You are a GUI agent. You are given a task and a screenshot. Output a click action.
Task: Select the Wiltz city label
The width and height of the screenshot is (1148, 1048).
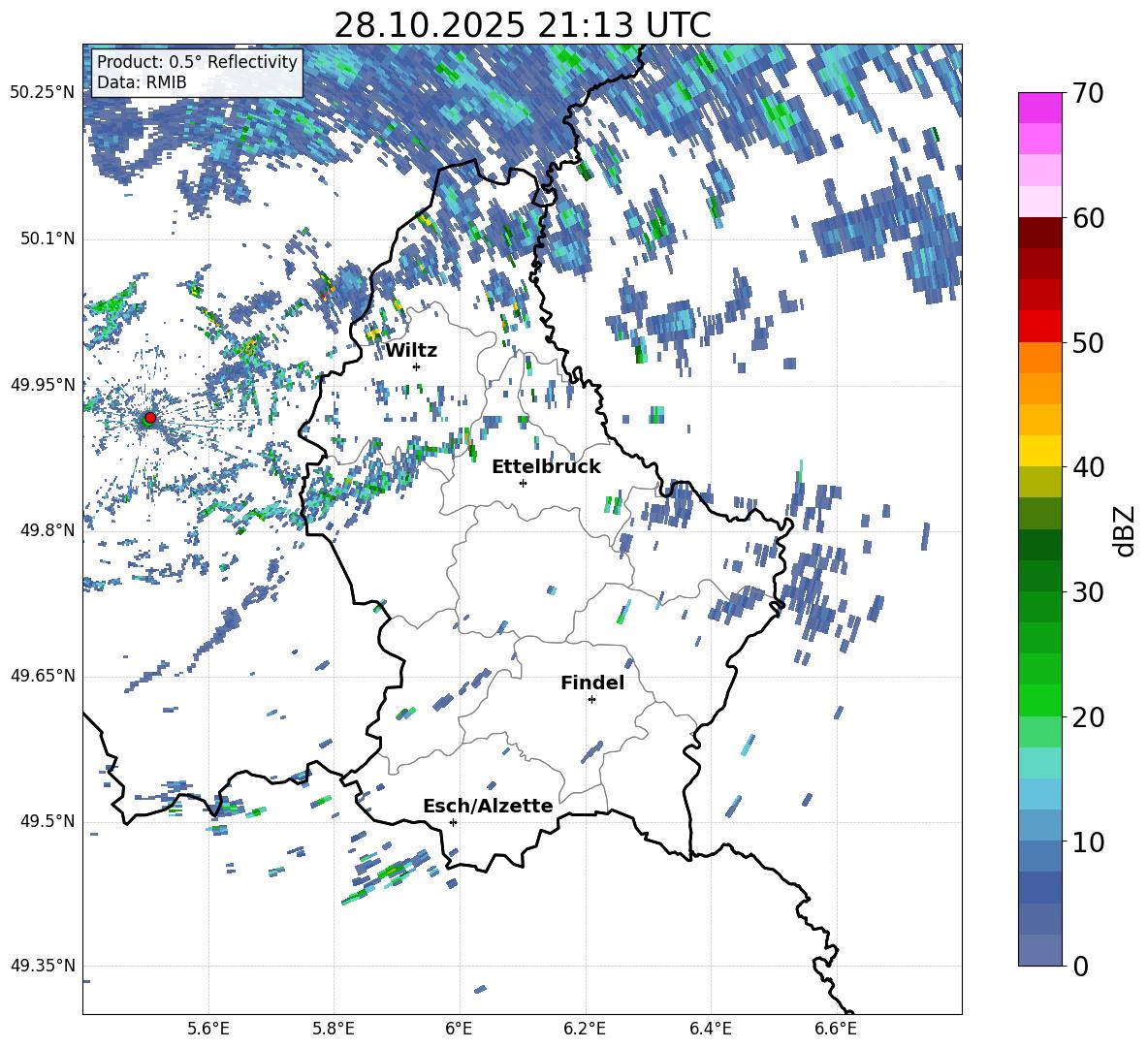point(411,351)
